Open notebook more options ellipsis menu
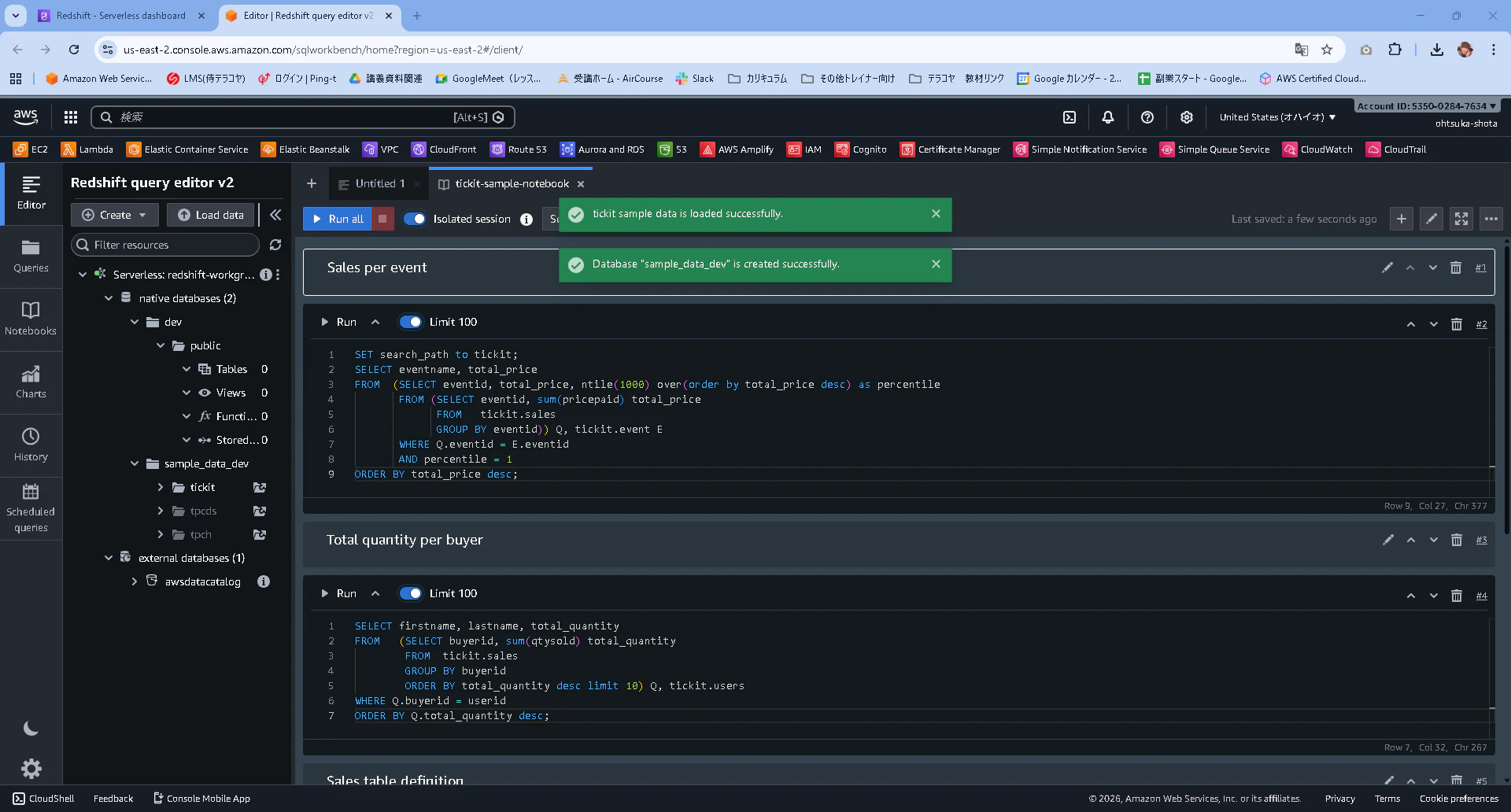This screenshot has width=1511, height=812. pos(1491,219)
